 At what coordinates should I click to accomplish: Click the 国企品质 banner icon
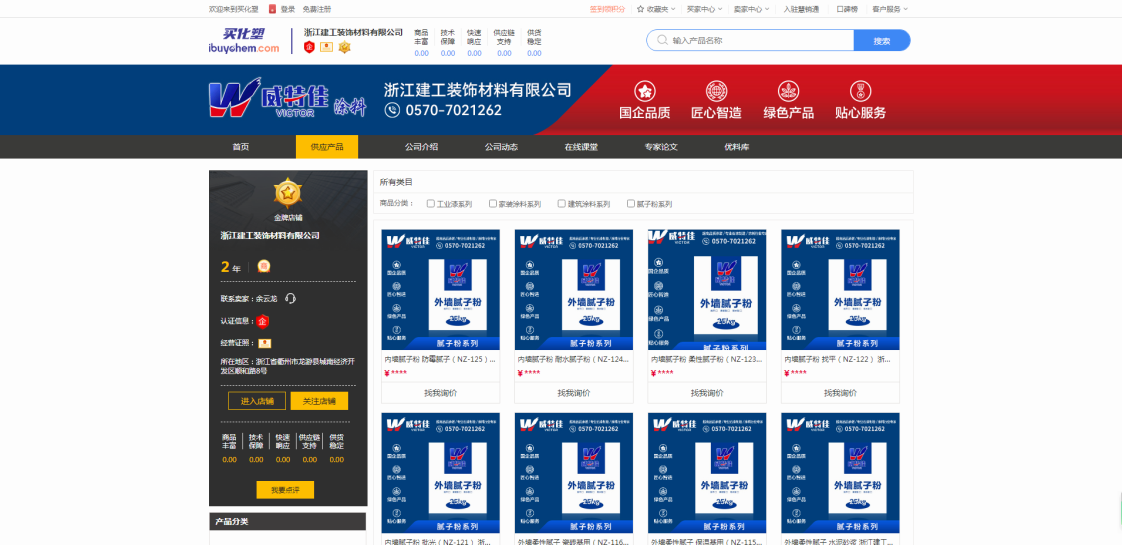pos(645,91)
